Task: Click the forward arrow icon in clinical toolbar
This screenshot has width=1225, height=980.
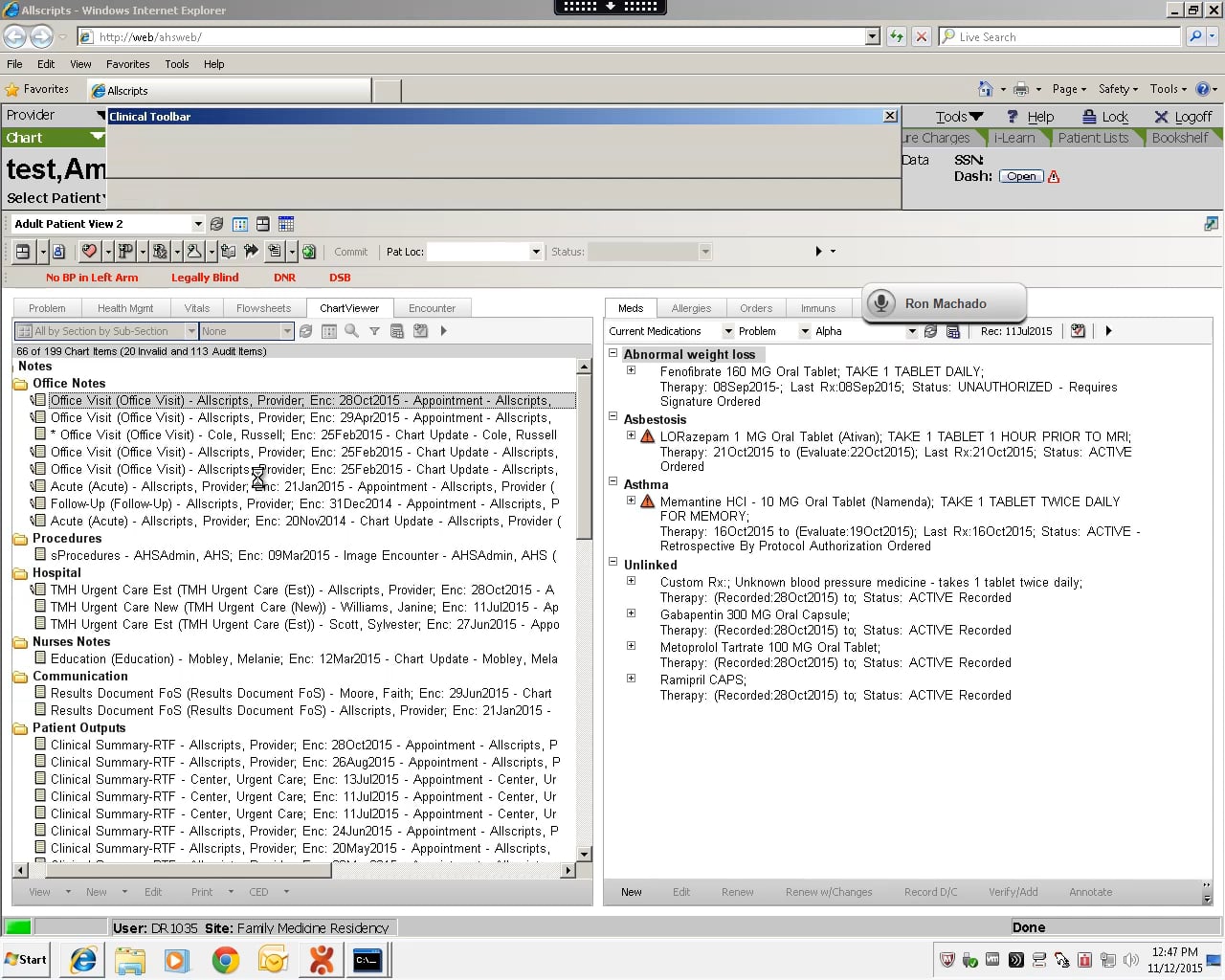Action: pyautogui.click(x=251, y=251)
